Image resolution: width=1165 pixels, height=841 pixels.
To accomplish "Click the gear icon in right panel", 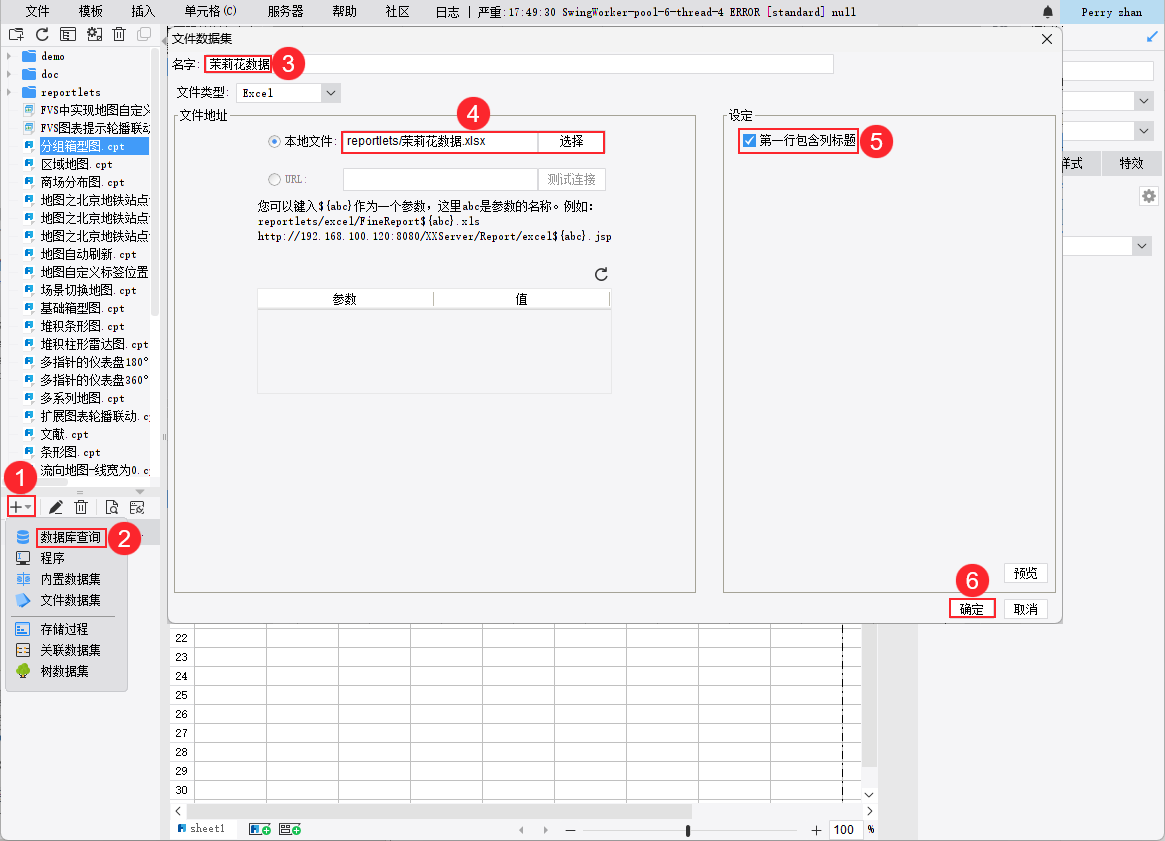I will coord(1149,196).
